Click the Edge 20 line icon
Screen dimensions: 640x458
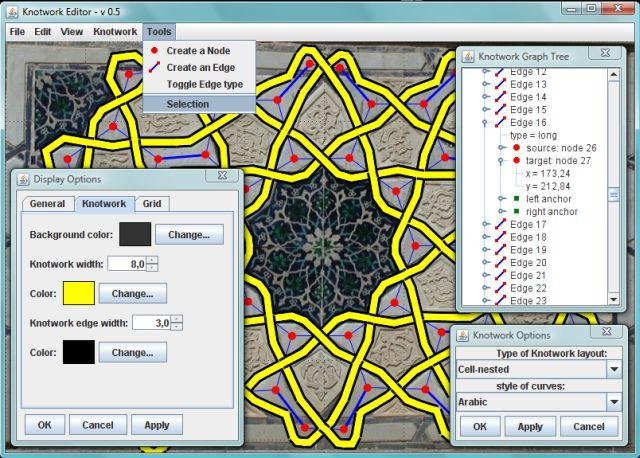point(500,262)
